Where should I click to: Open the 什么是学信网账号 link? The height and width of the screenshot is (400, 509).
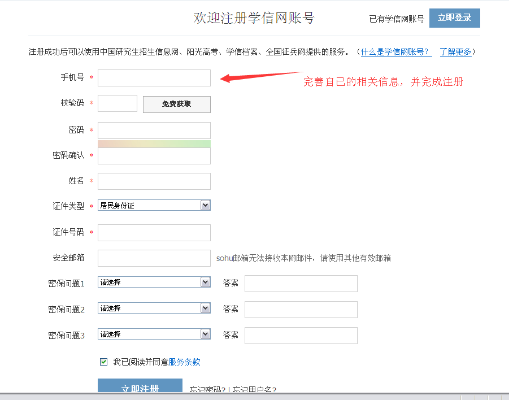(396, 52)
